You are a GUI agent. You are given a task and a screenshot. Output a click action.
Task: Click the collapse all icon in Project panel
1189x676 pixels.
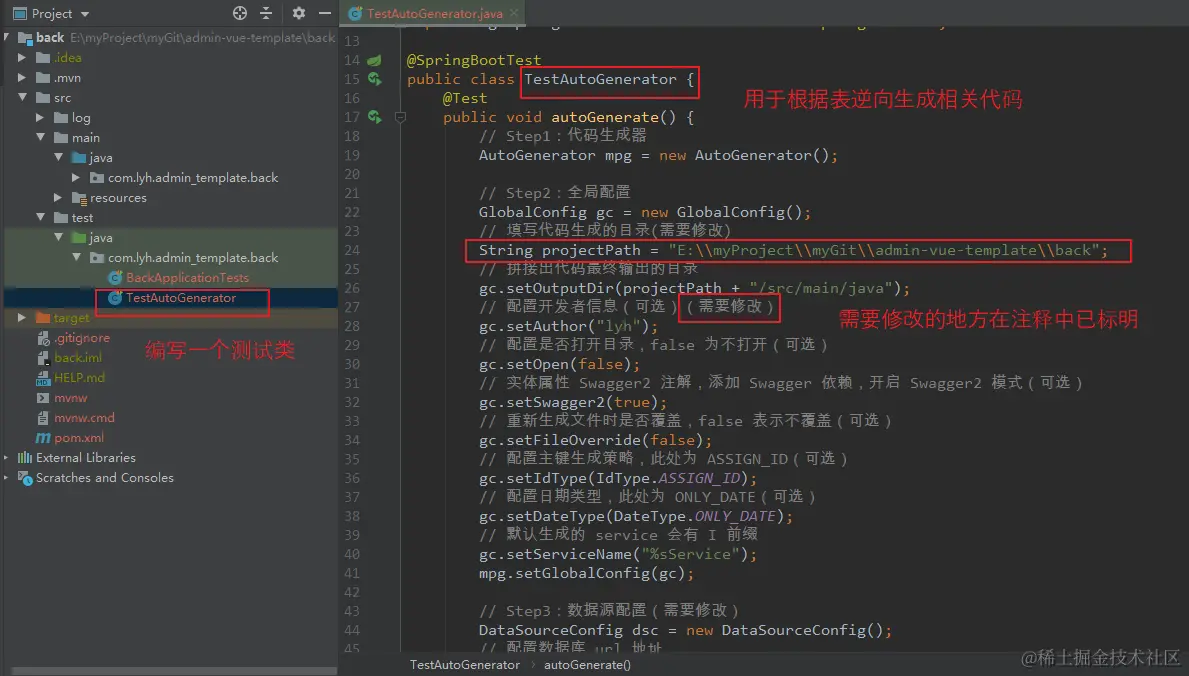click(x=266, y=13)
